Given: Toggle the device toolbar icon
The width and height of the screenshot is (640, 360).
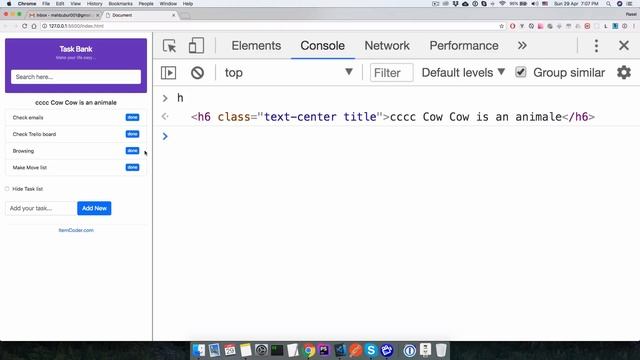Looking at the screenshot, I should click(x=196, y=46).
